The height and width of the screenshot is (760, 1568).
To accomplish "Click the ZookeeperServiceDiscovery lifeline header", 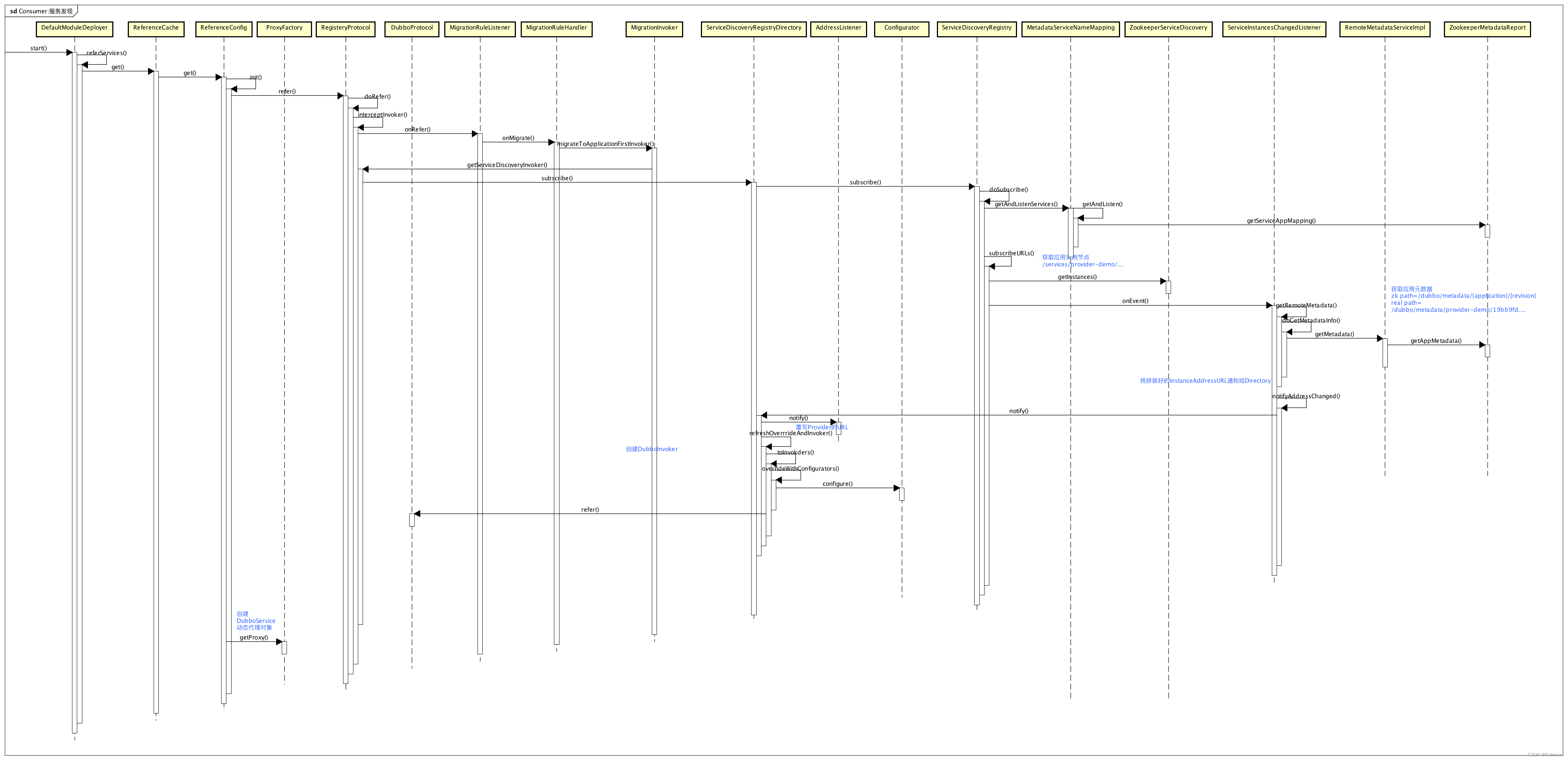I will 1168,28.
